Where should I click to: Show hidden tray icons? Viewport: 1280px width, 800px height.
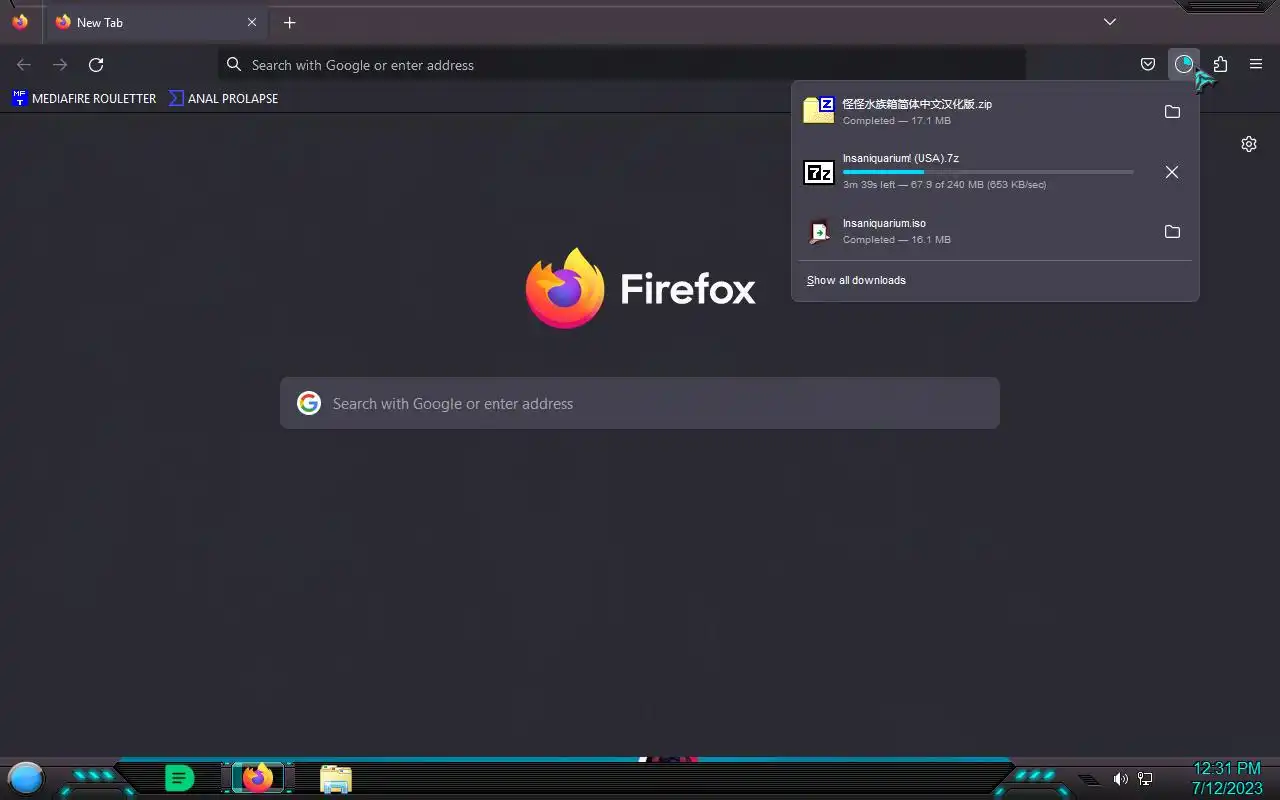point(1090,779)
